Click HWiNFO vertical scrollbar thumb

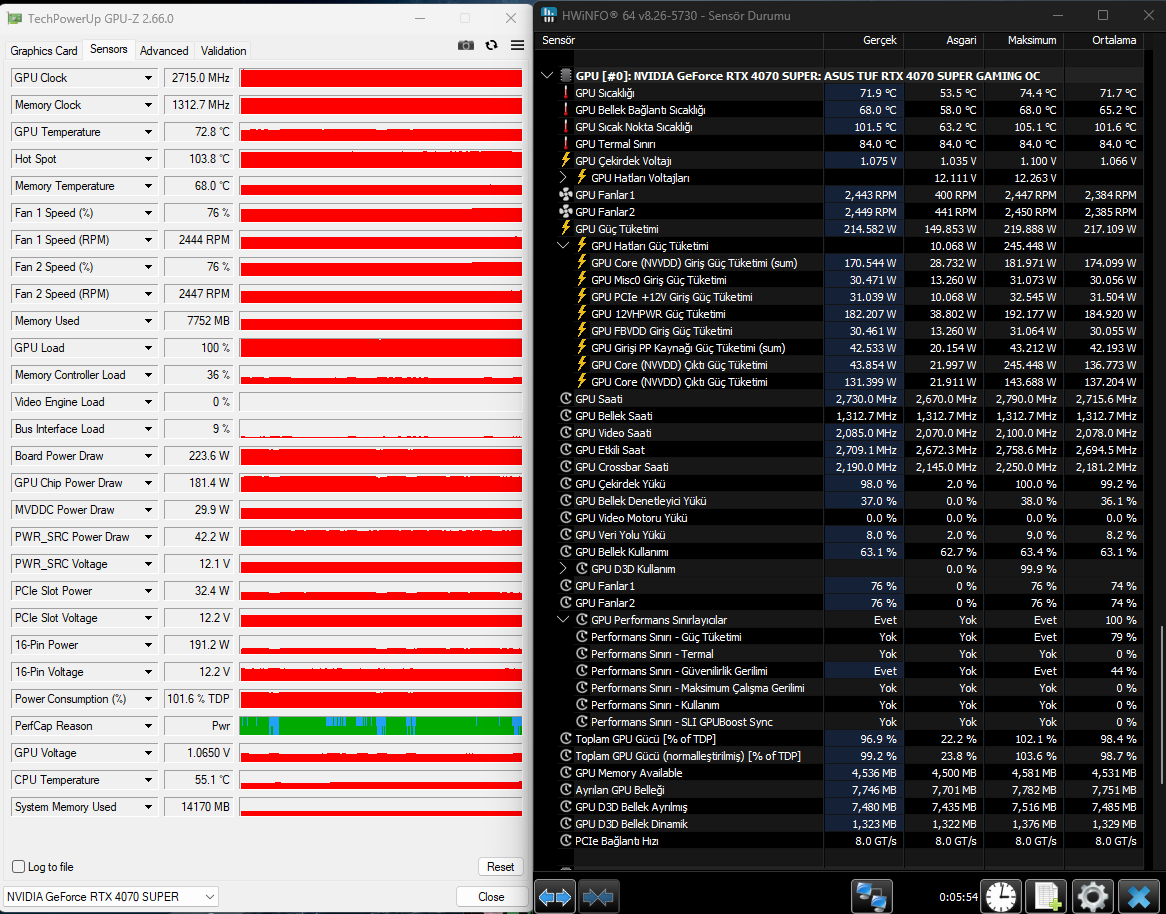coord(1160,704)
